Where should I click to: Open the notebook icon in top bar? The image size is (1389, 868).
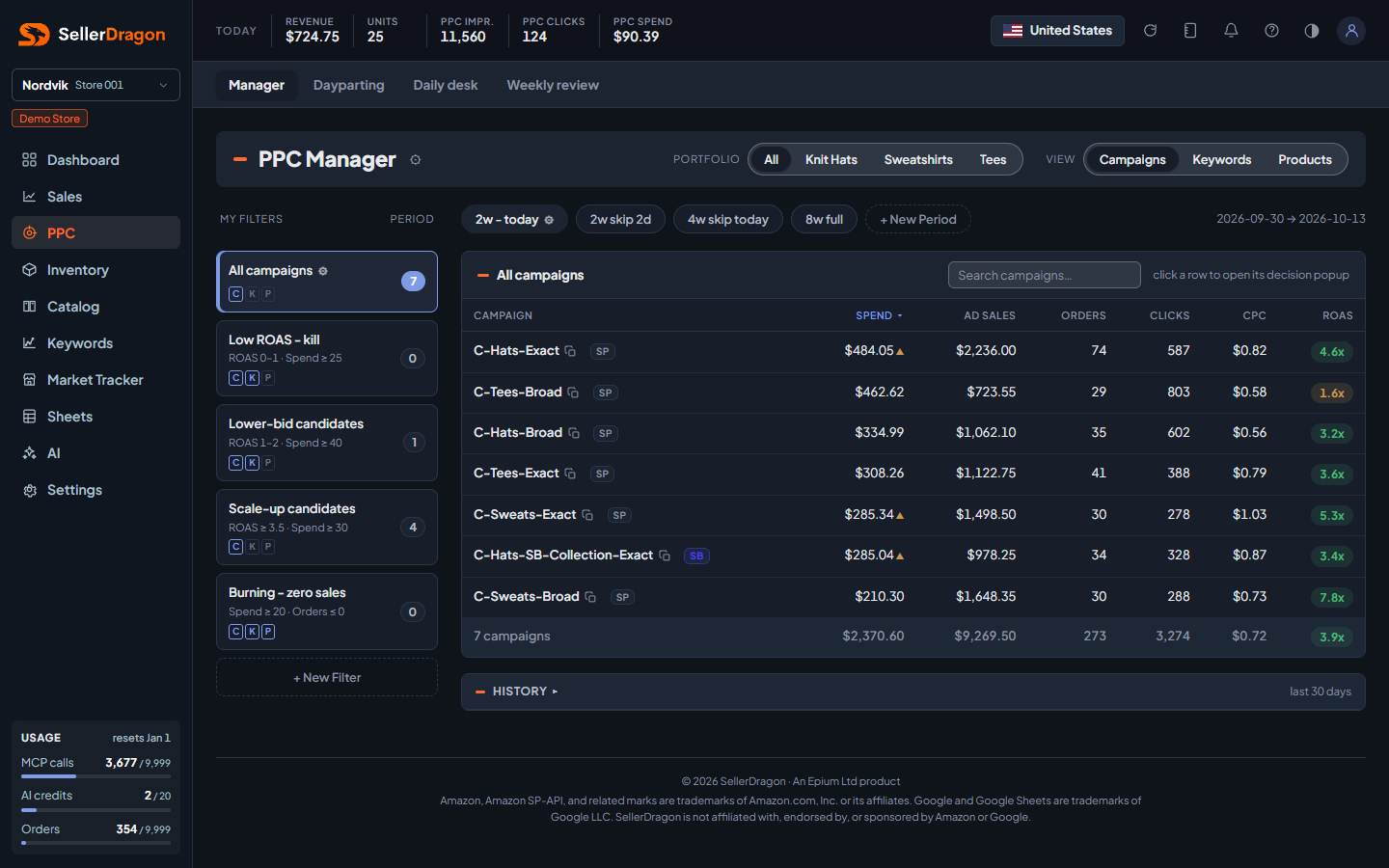pyautogui.click(x=1190, y=31)
